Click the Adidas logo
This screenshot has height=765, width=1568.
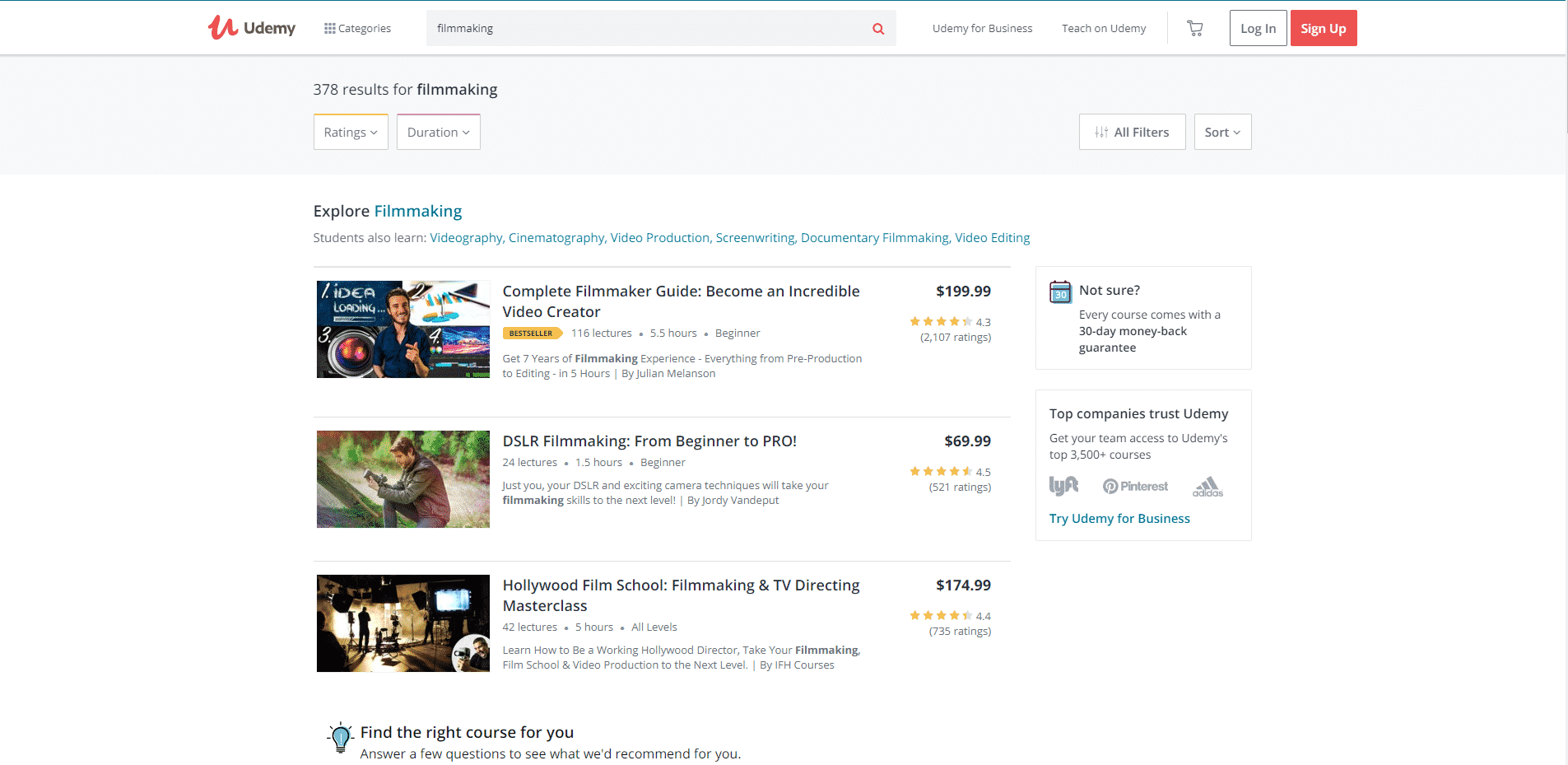click(x=1207, y=487)
